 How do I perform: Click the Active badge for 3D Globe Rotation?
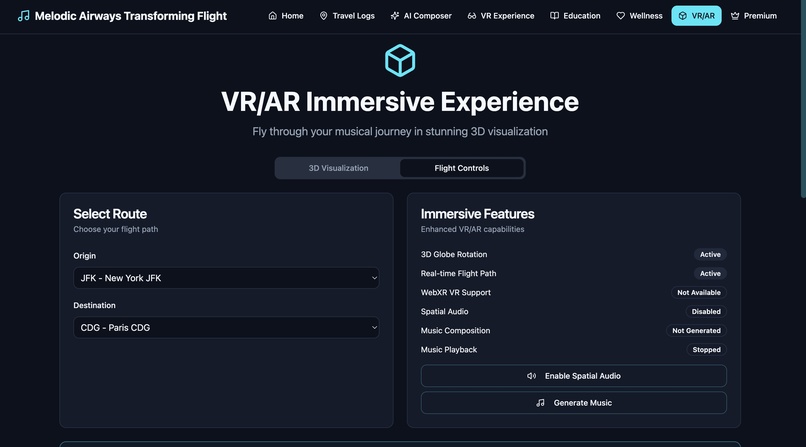point(710,254)
